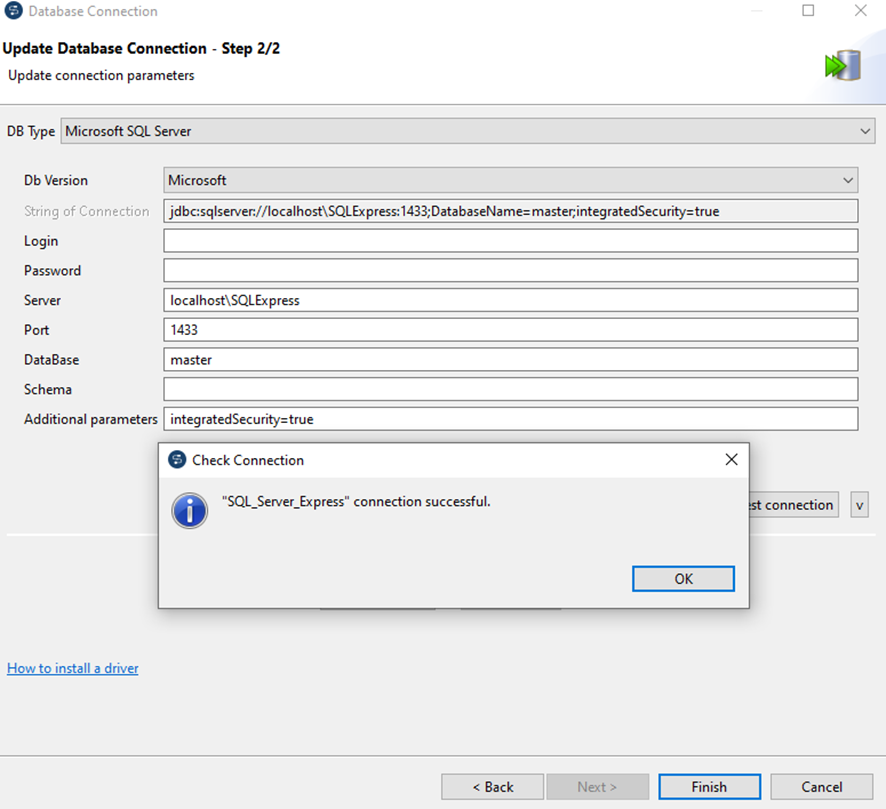Click the info icon in Check Connection dialog
The width and height of the screenshot is (886, 809).
(190, 510)
